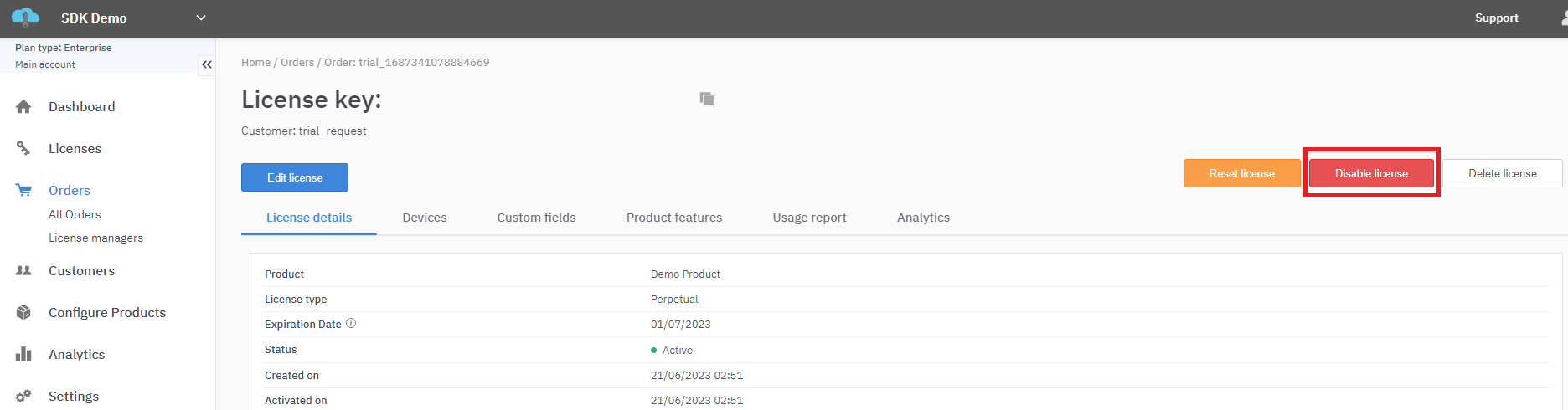
Task: Collapse the sidebar with double chevron
Action: coord(206,64)
